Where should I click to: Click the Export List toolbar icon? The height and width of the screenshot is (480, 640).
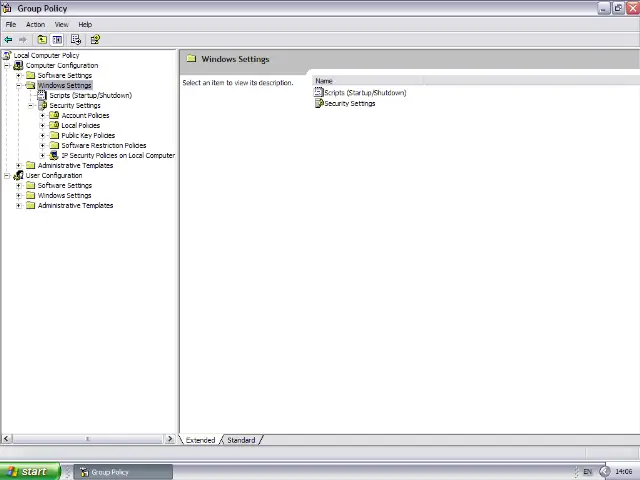75,40
